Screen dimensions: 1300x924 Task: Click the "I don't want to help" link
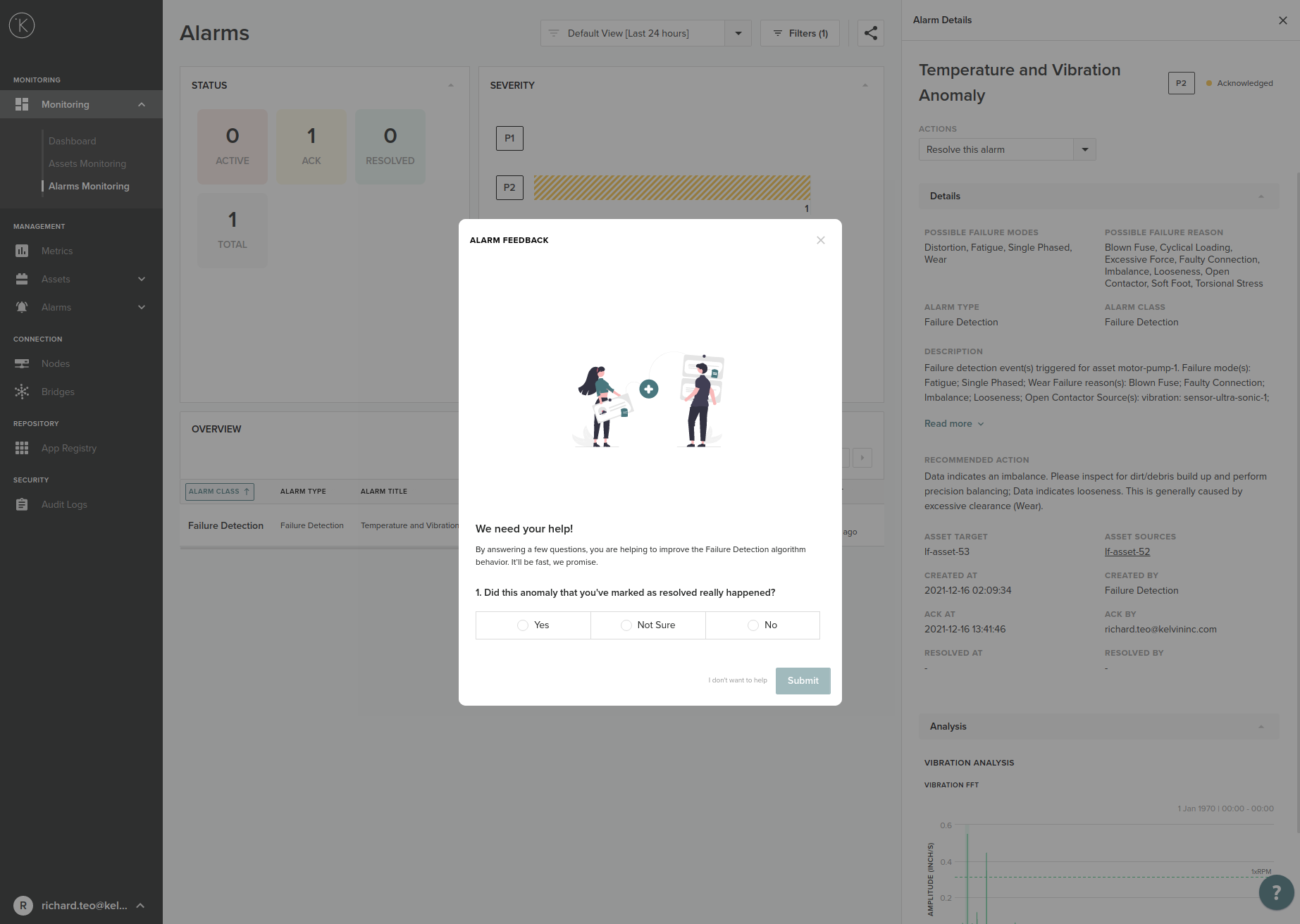738,680
